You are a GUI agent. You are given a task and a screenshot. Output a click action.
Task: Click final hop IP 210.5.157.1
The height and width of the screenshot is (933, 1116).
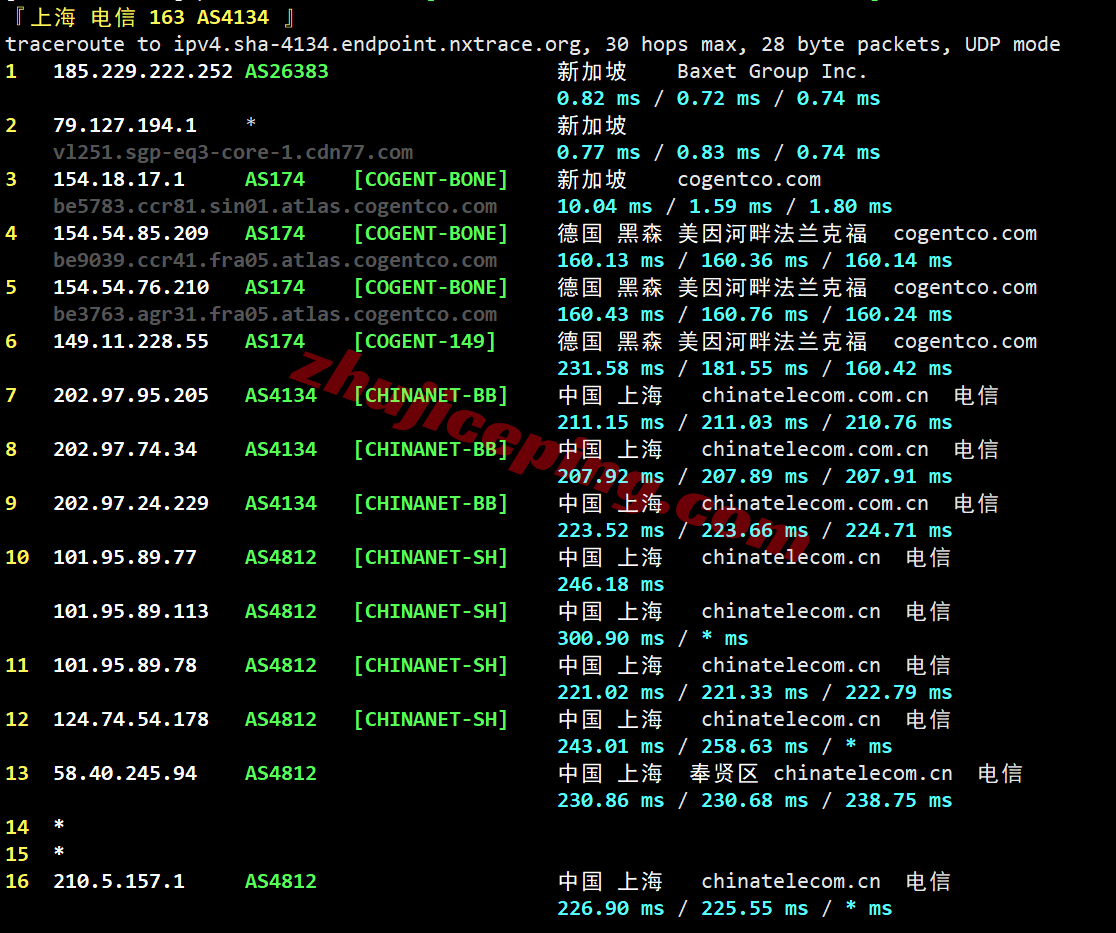(x=118, y=881)
